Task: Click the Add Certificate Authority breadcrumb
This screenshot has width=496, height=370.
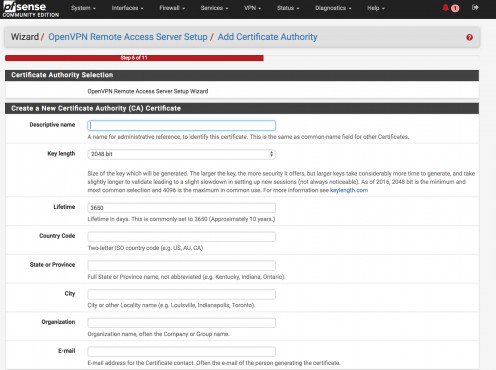Action: click(267, 37)
